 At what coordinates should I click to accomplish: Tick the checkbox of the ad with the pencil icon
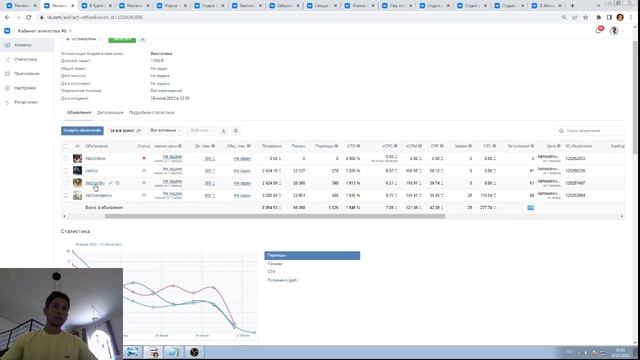click(66, 183)
